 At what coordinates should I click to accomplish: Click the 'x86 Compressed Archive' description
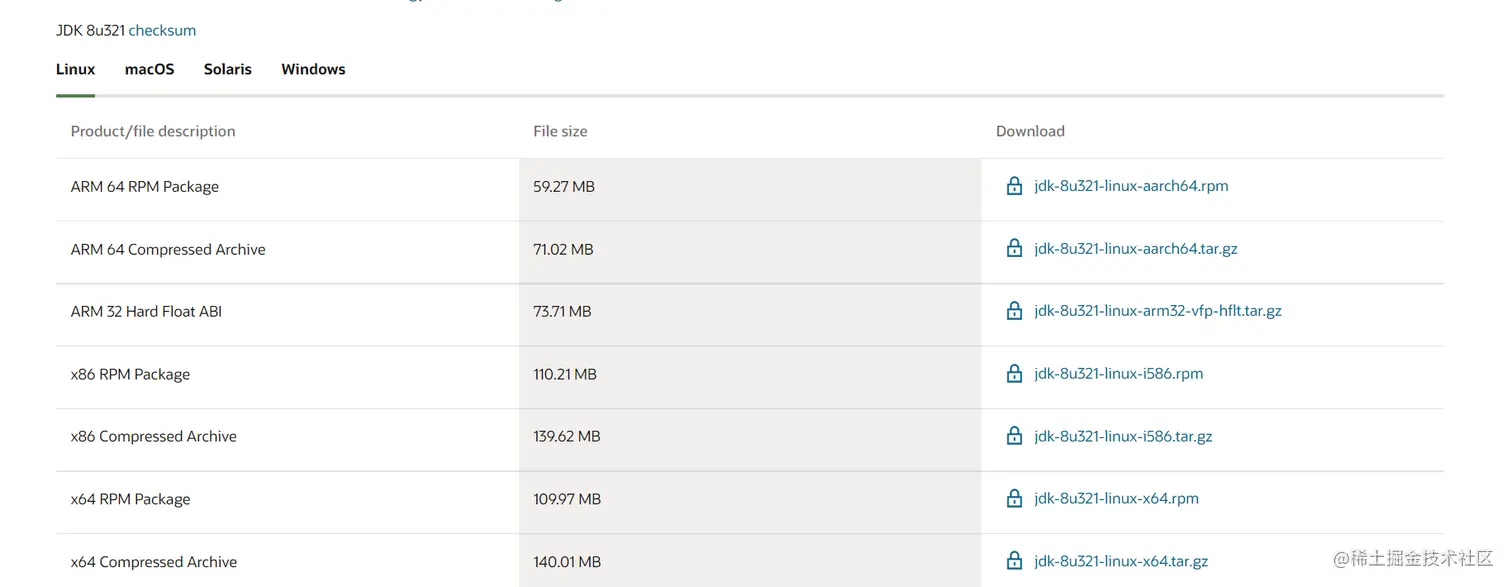click(x=154, y=437)
